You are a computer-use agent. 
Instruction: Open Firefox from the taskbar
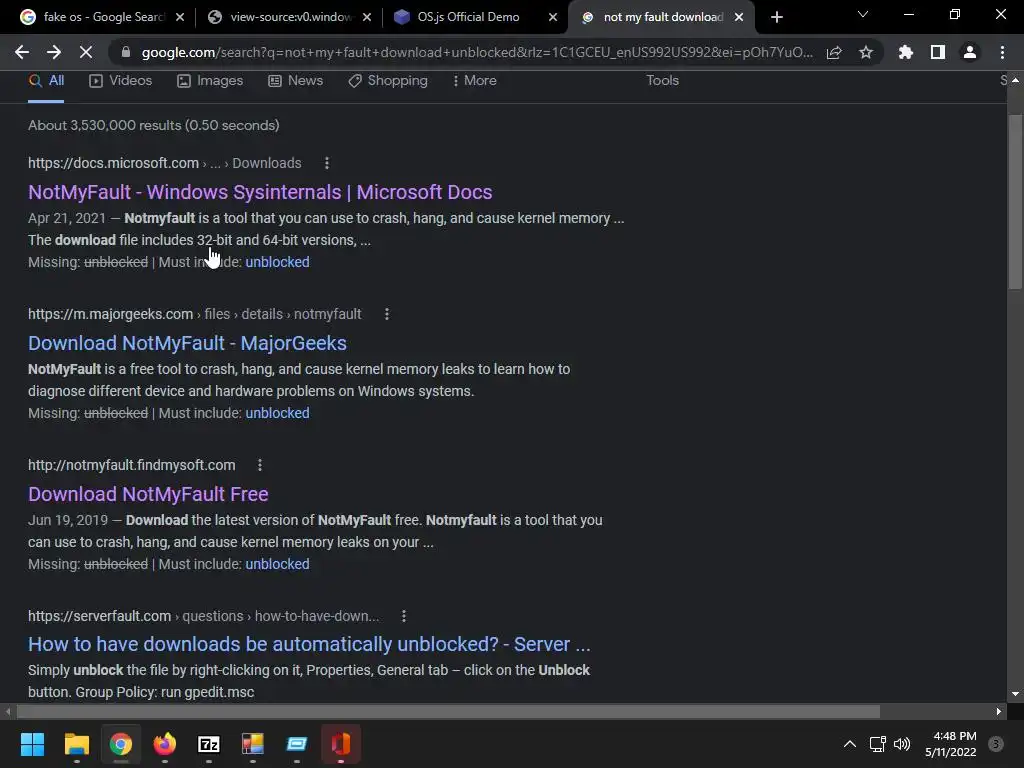point(165,744)
